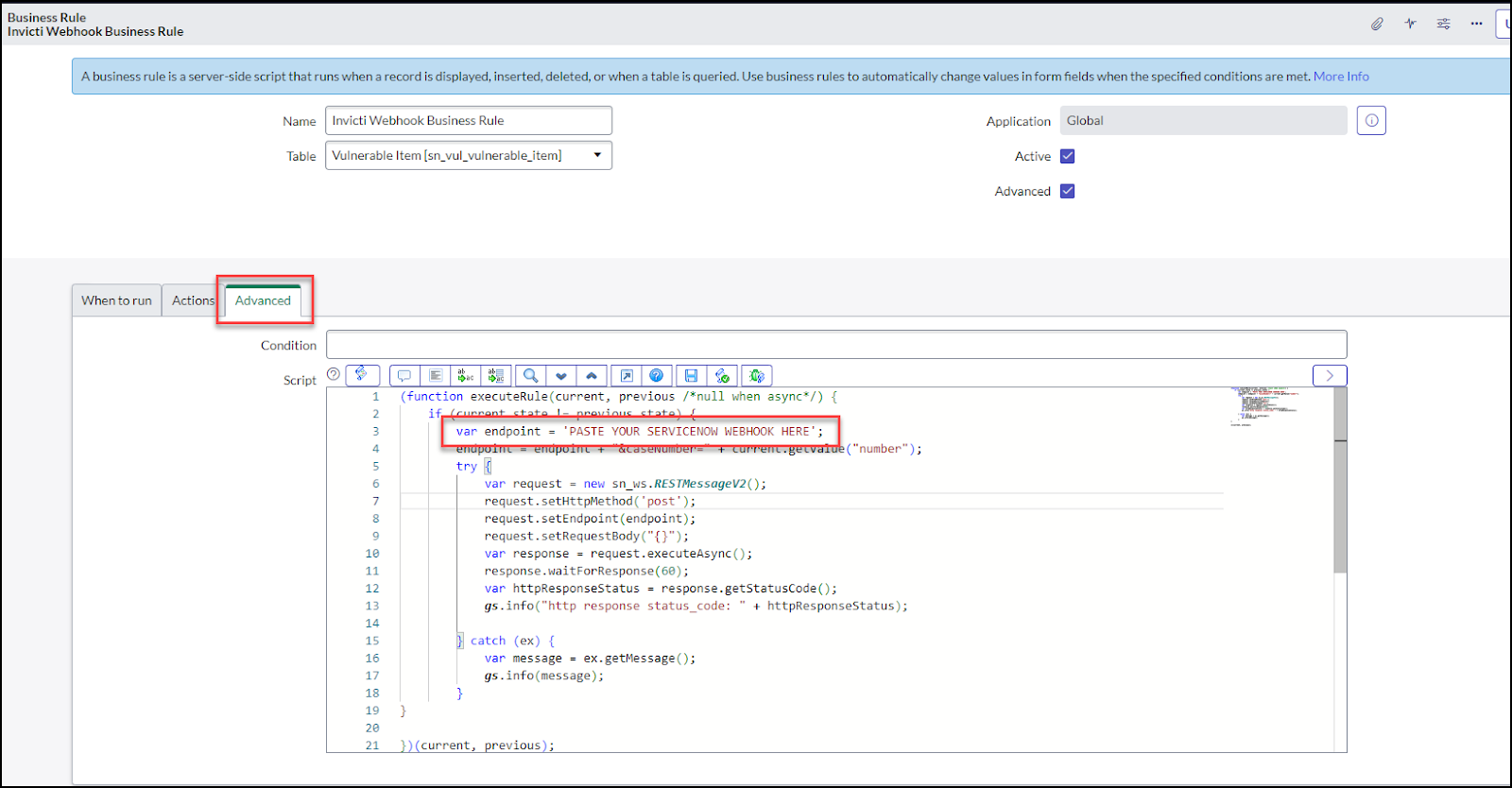Toggle the syntax editor icon
The height and width of the screenshot is (788, 1512).
(363, 375)
